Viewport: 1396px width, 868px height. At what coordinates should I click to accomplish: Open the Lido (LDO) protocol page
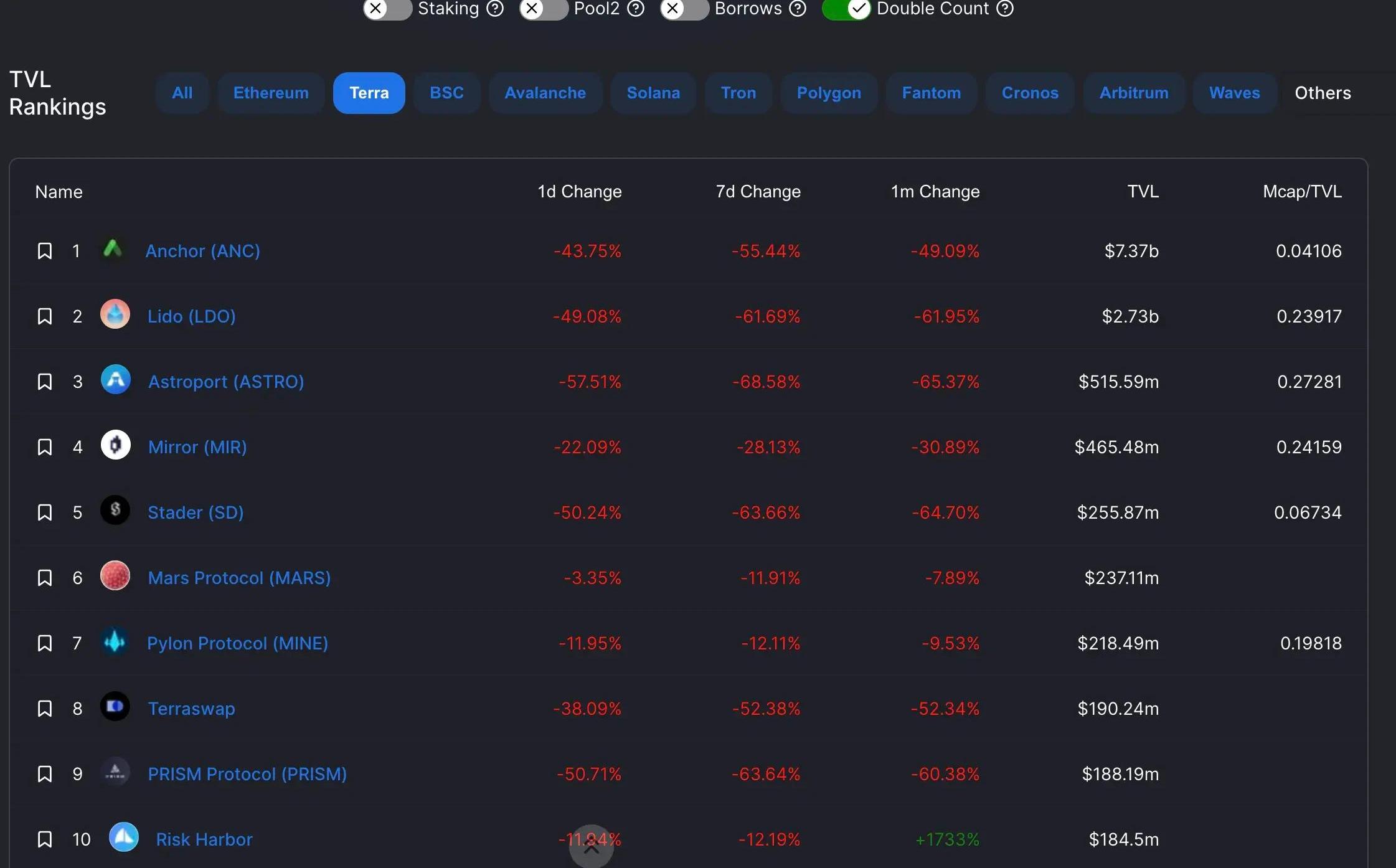click(x=191, y=316)
